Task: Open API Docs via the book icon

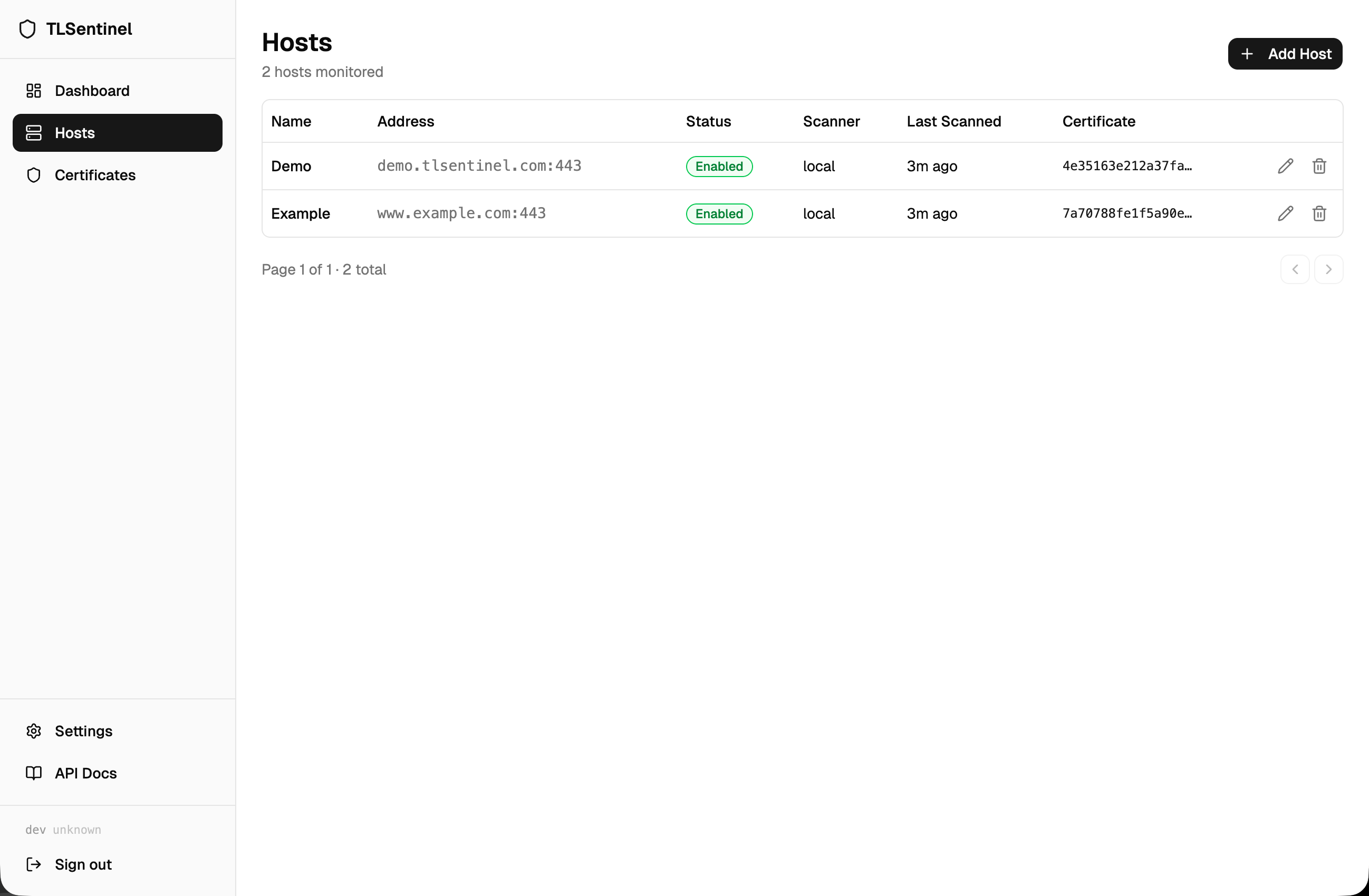Action: (33, 773)
